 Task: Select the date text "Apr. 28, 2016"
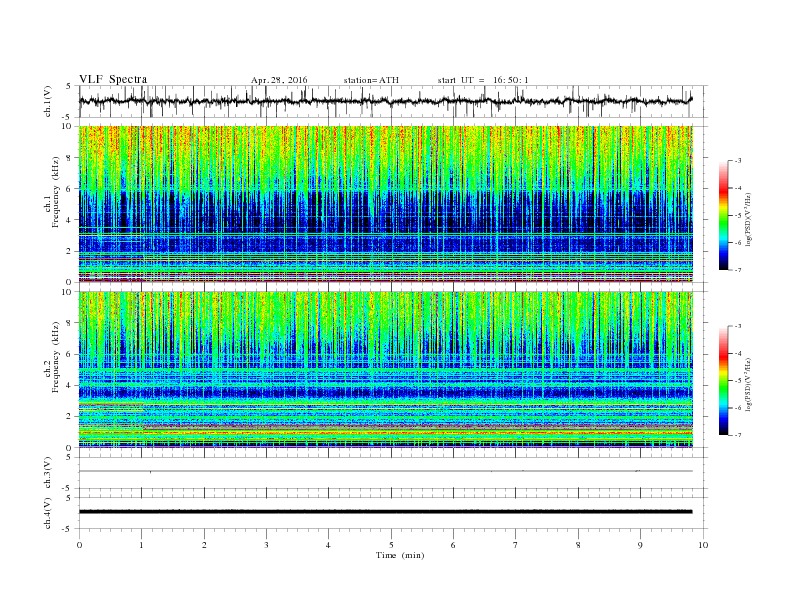279,80
